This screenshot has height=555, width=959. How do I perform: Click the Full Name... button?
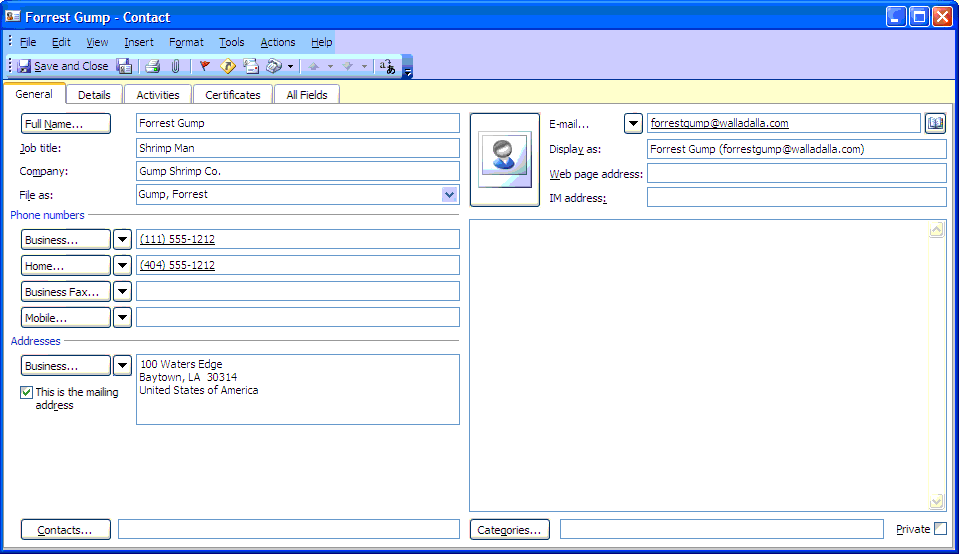(x=66, y=124)
